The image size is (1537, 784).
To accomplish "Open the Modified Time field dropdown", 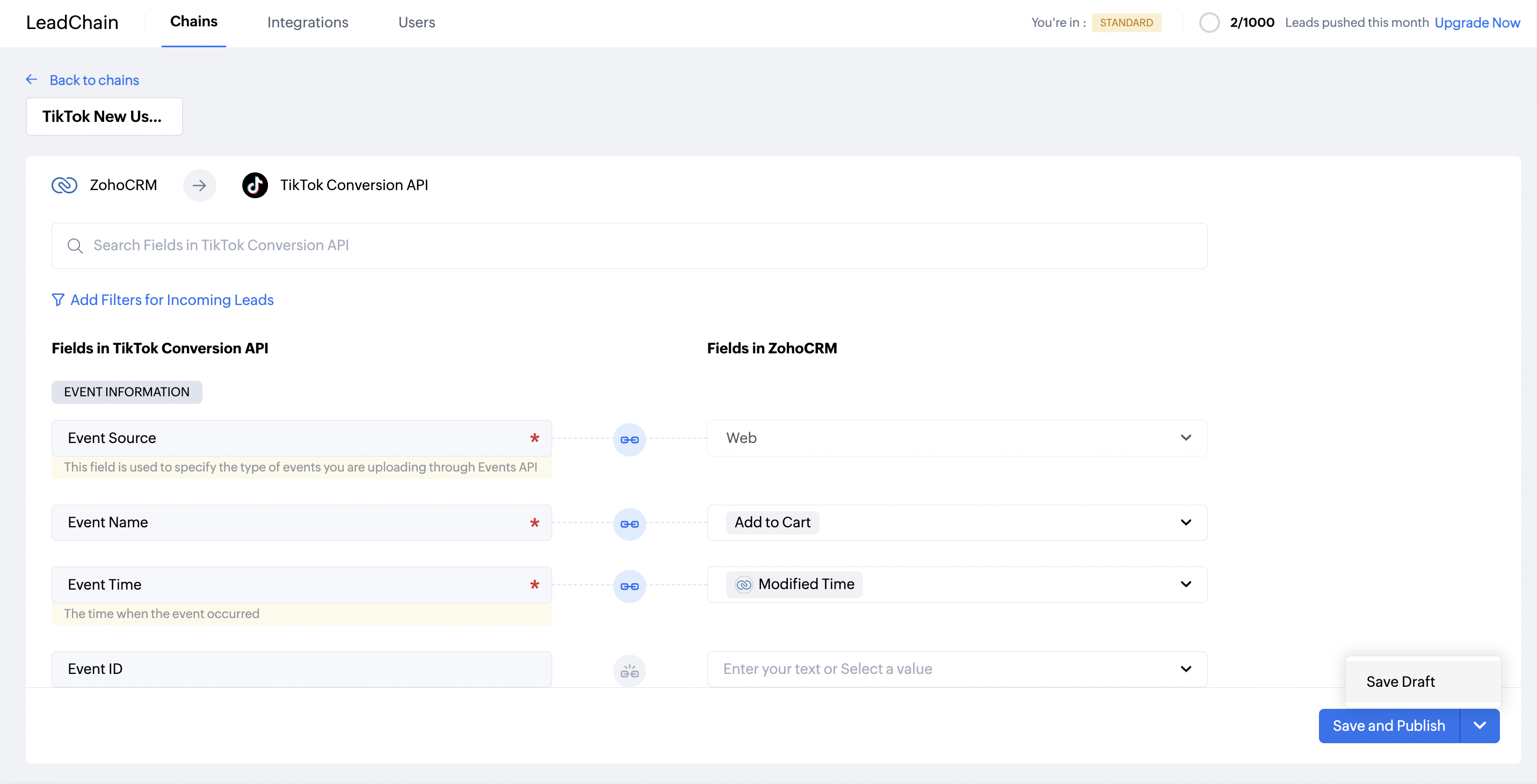I will [1185, 584].
